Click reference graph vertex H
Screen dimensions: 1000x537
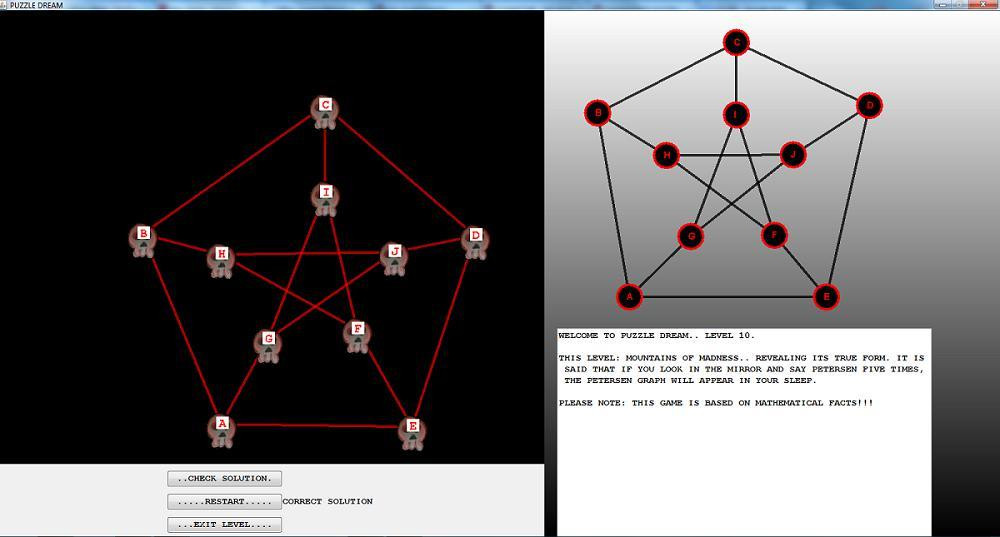(x=666, y=155)
